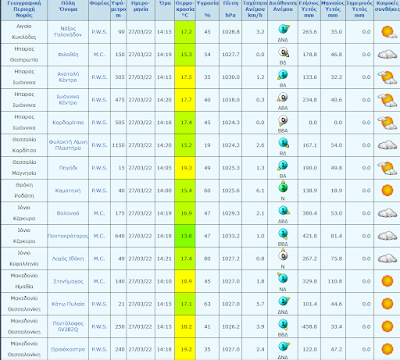This screenshot has height=360, width=400.
Task: Open the Ιθάκη station link
Action: click(68, 258)
